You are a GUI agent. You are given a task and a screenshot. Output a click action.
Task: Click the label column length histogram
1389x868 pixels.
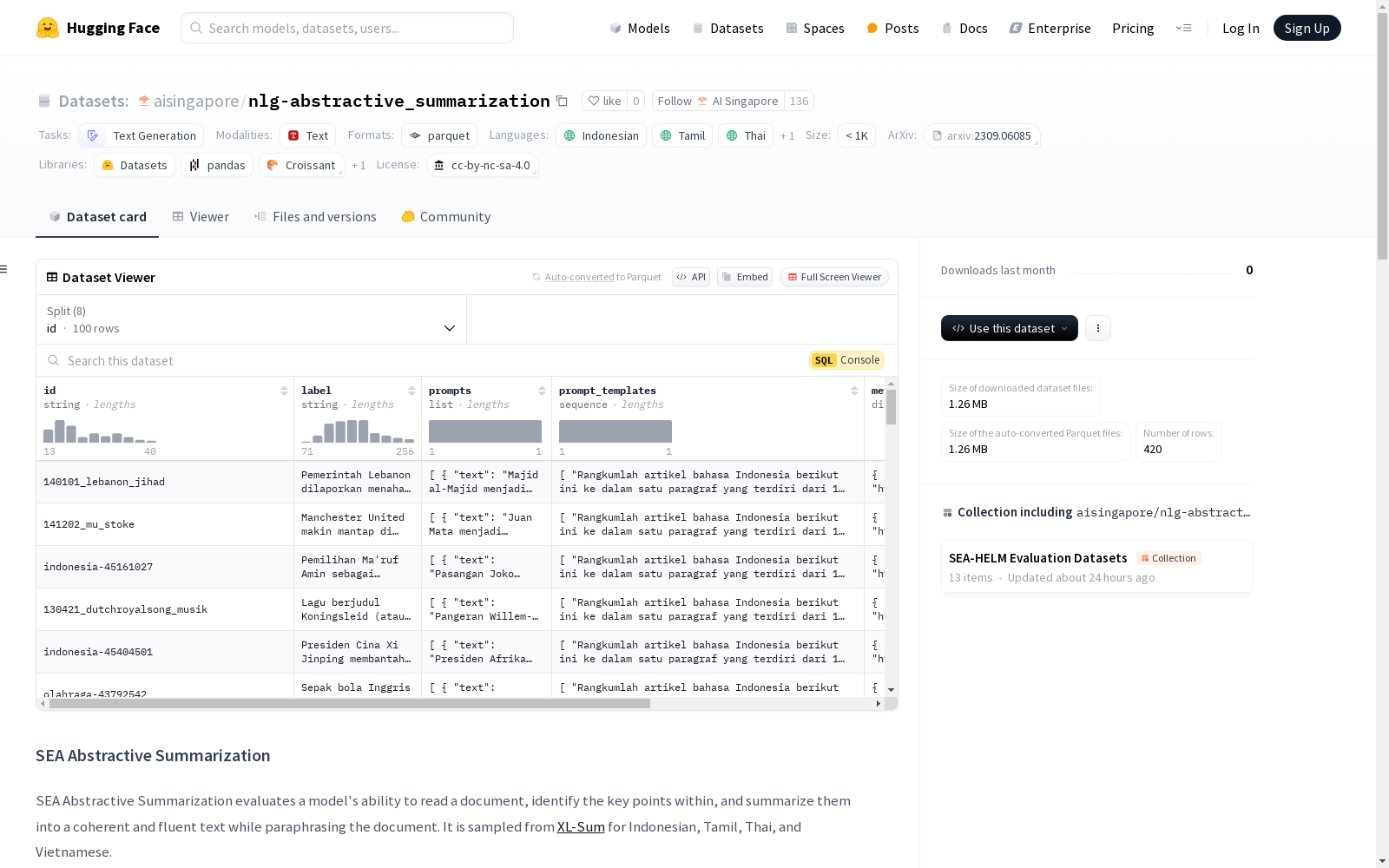pyautogui.click(x=358, y=431)
